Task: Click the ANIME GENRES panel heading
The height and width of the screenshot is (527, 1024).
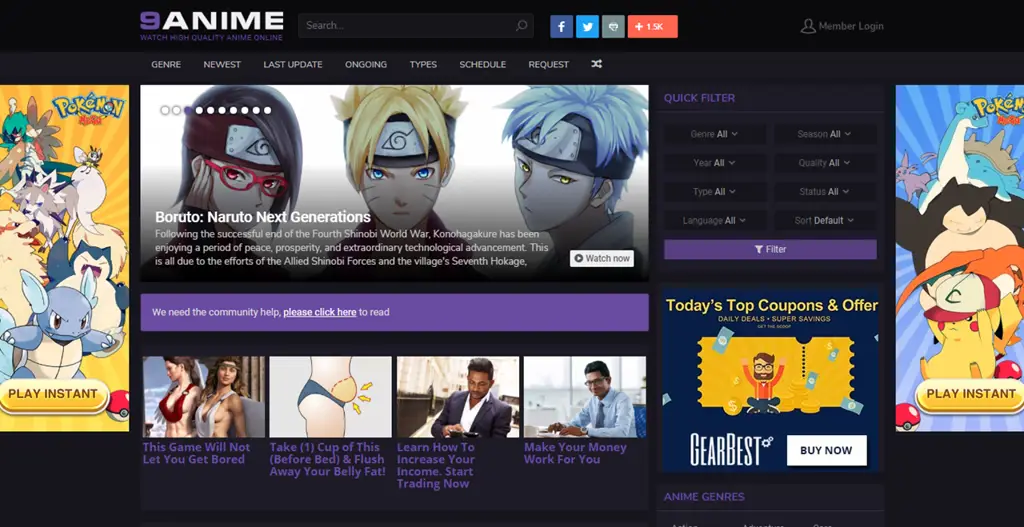Action: [x=704, y=497]
